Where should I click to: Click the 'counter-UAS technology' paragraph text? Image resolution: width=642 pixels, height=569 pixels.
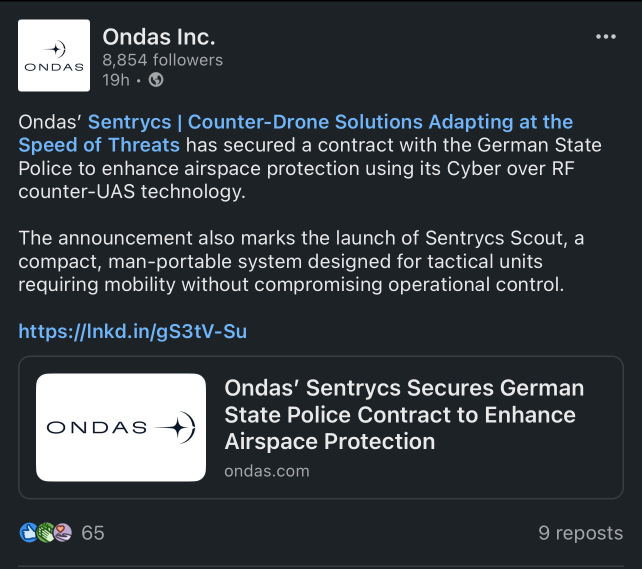(132, 192)
